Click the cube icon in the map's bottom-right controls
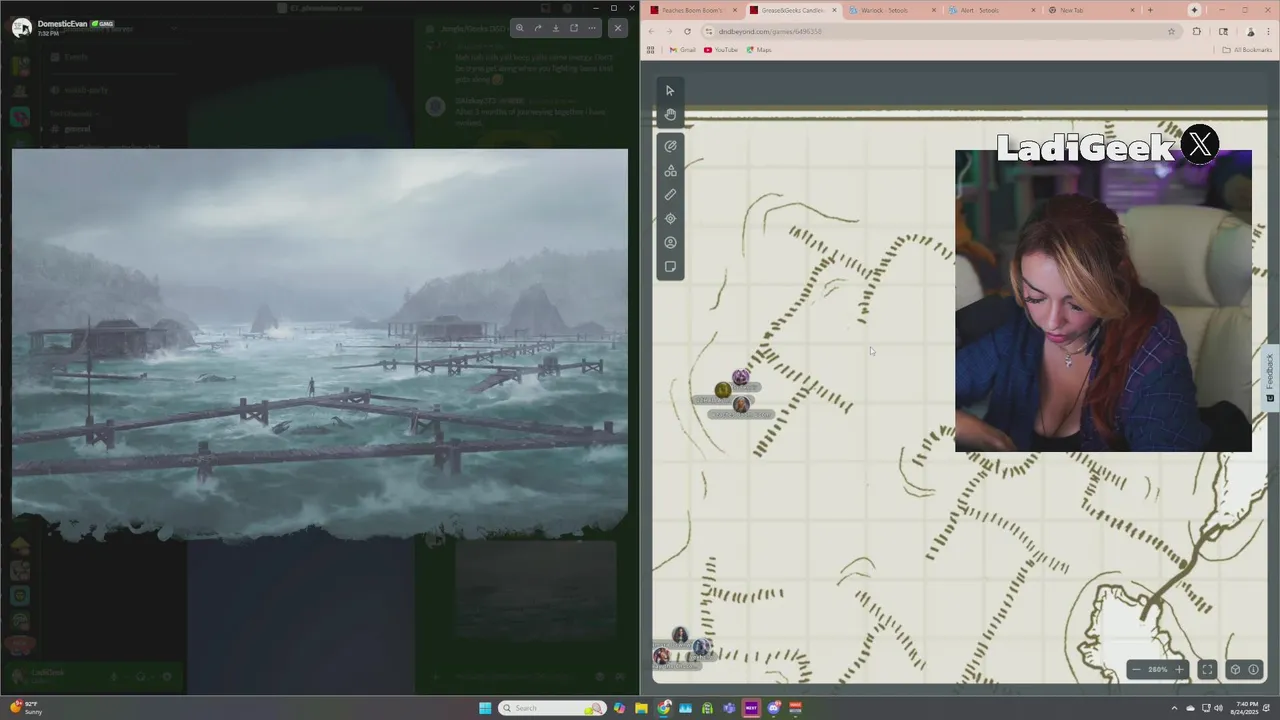The width and height of the screenshot is (1280, 720). 1235,669
